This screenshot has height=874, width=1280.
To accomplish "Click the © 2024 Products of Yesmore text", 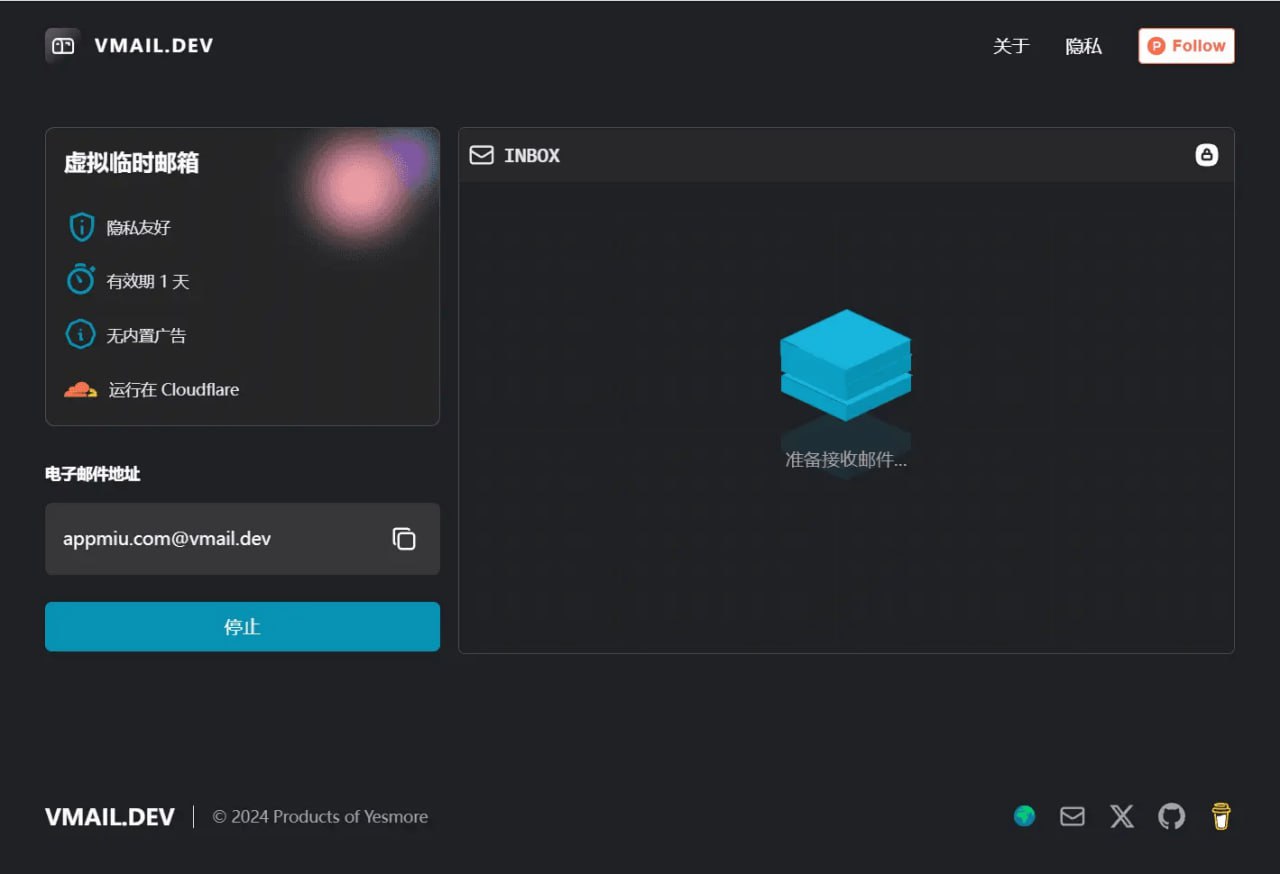I will pyautogui.click(x=320, y=817).
